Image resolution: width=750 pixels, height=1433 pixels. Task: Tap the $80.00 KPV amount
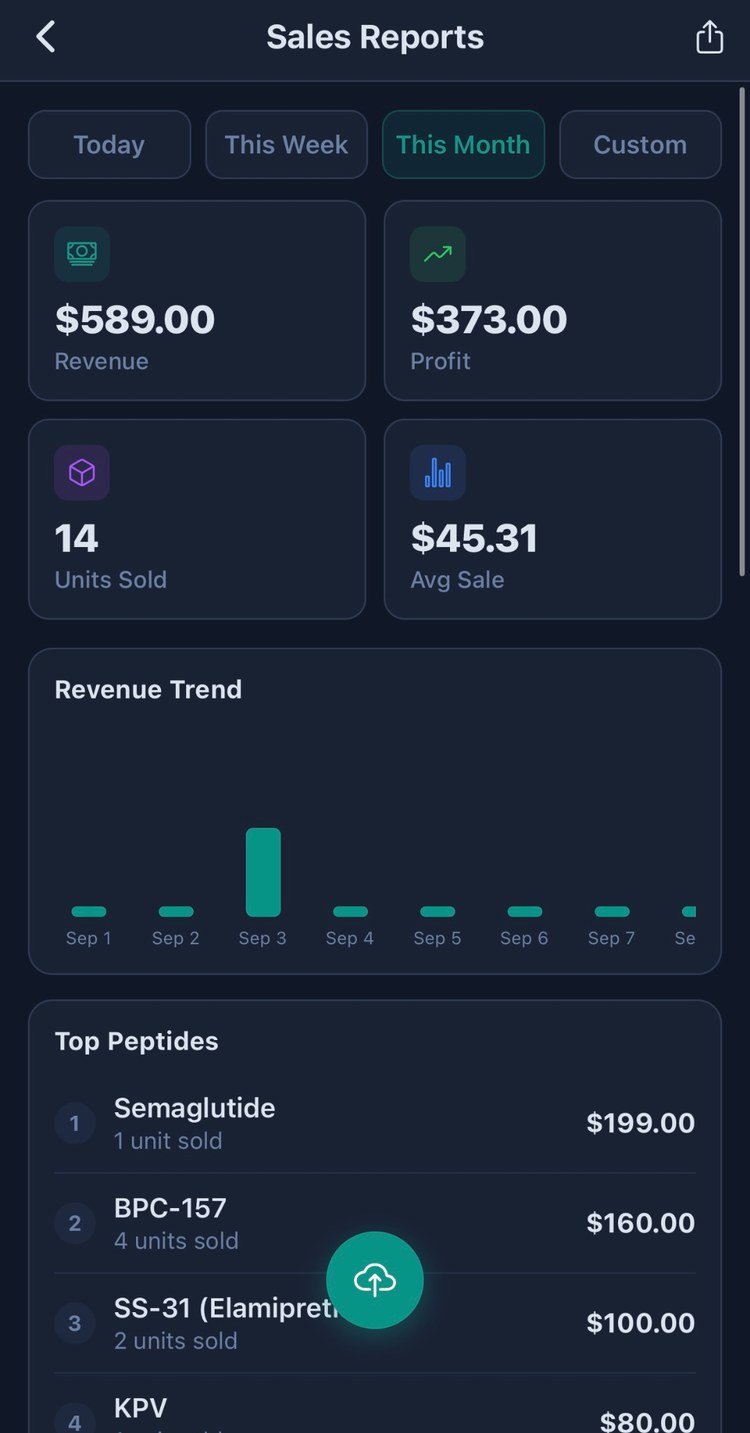(x=647, y=1420)
